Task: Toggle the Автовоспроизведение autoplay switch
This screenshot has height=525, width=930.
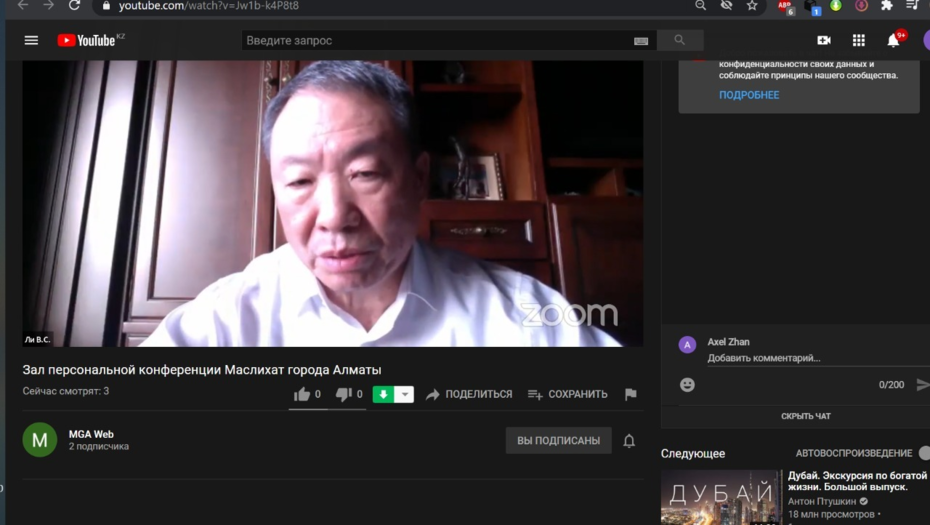Action: (922, 453)
